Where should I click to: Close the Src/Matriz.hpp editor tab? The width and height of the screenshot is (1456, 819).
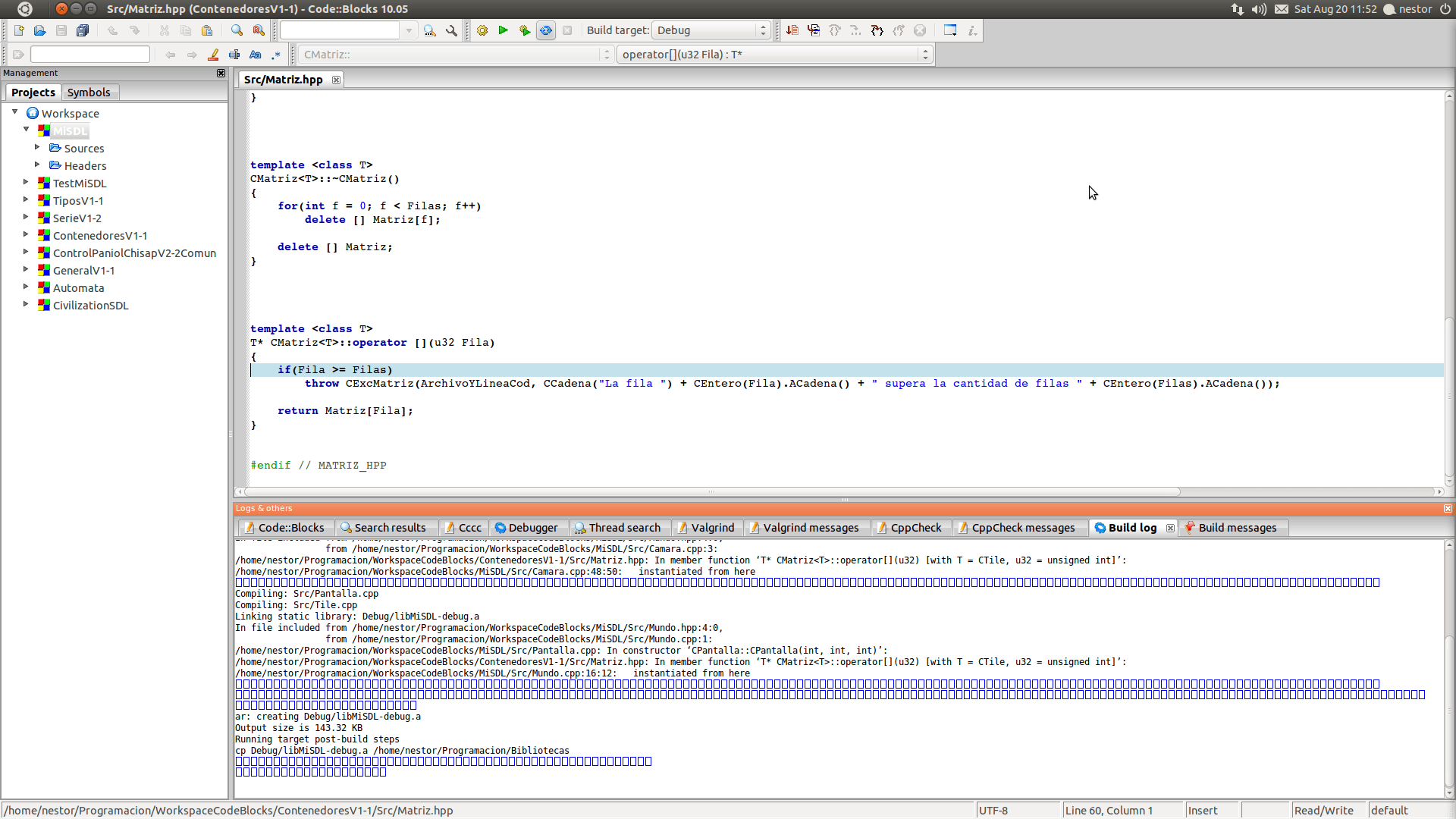pos(336,80)
